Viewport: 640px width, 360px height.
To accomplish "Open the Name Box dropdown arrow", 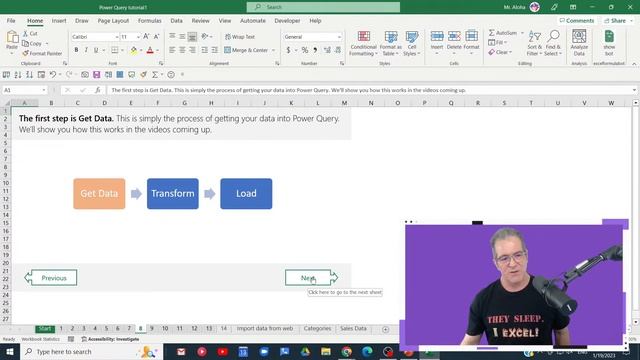I will pyautogui.click(x=44, y=90).
